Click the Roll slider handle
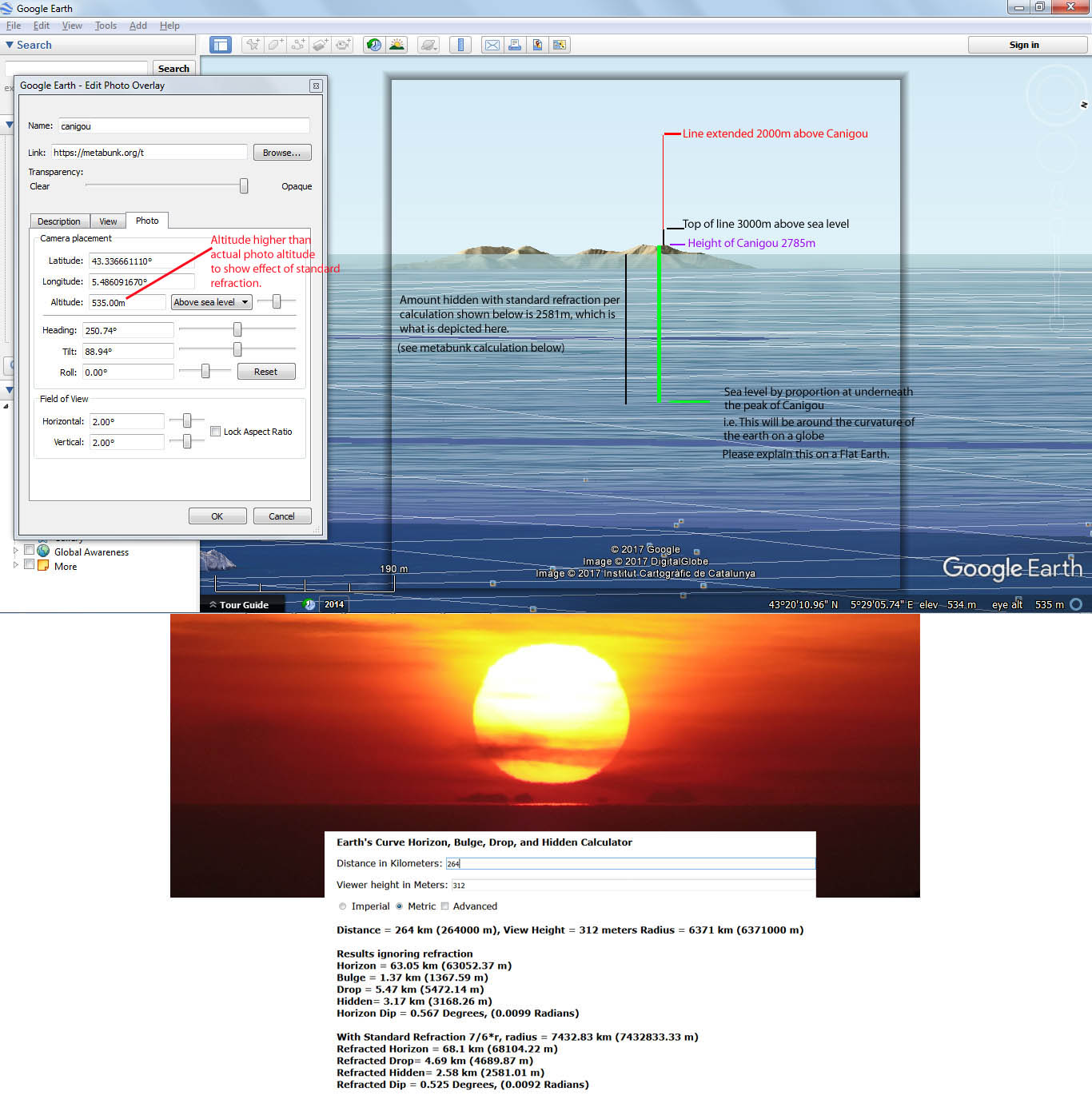1092x1119 pixels. (x=205, y=371)
